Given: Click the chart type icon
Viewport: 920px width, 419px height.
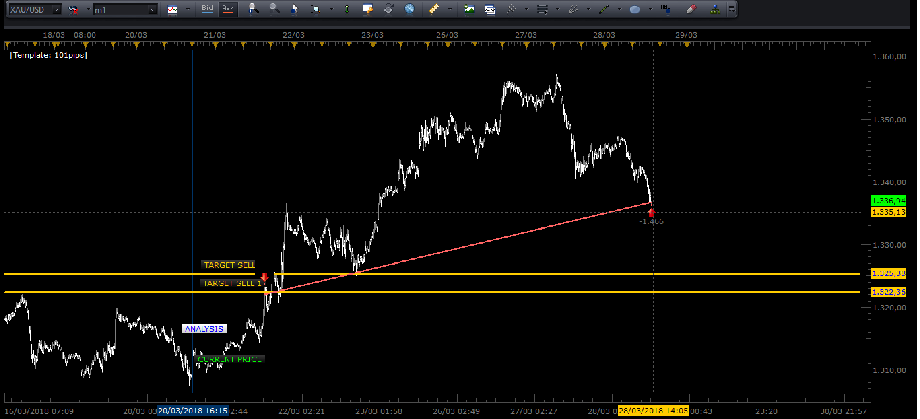Looking at the screenshot, I should point(172,9).
